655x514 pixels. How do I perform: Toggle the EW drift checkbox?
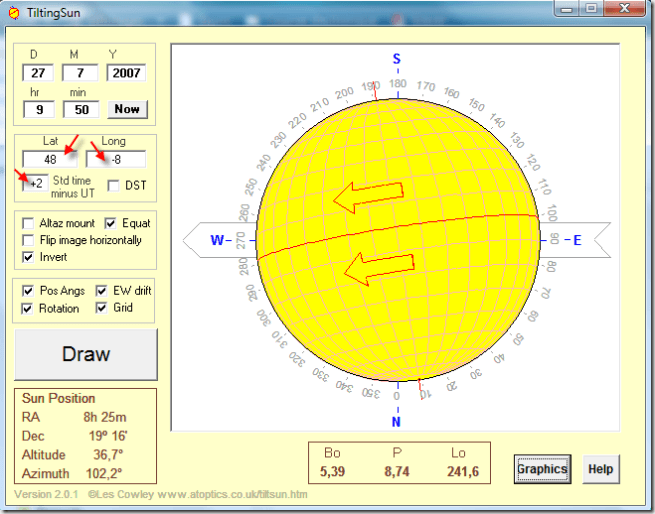[103, 291]
